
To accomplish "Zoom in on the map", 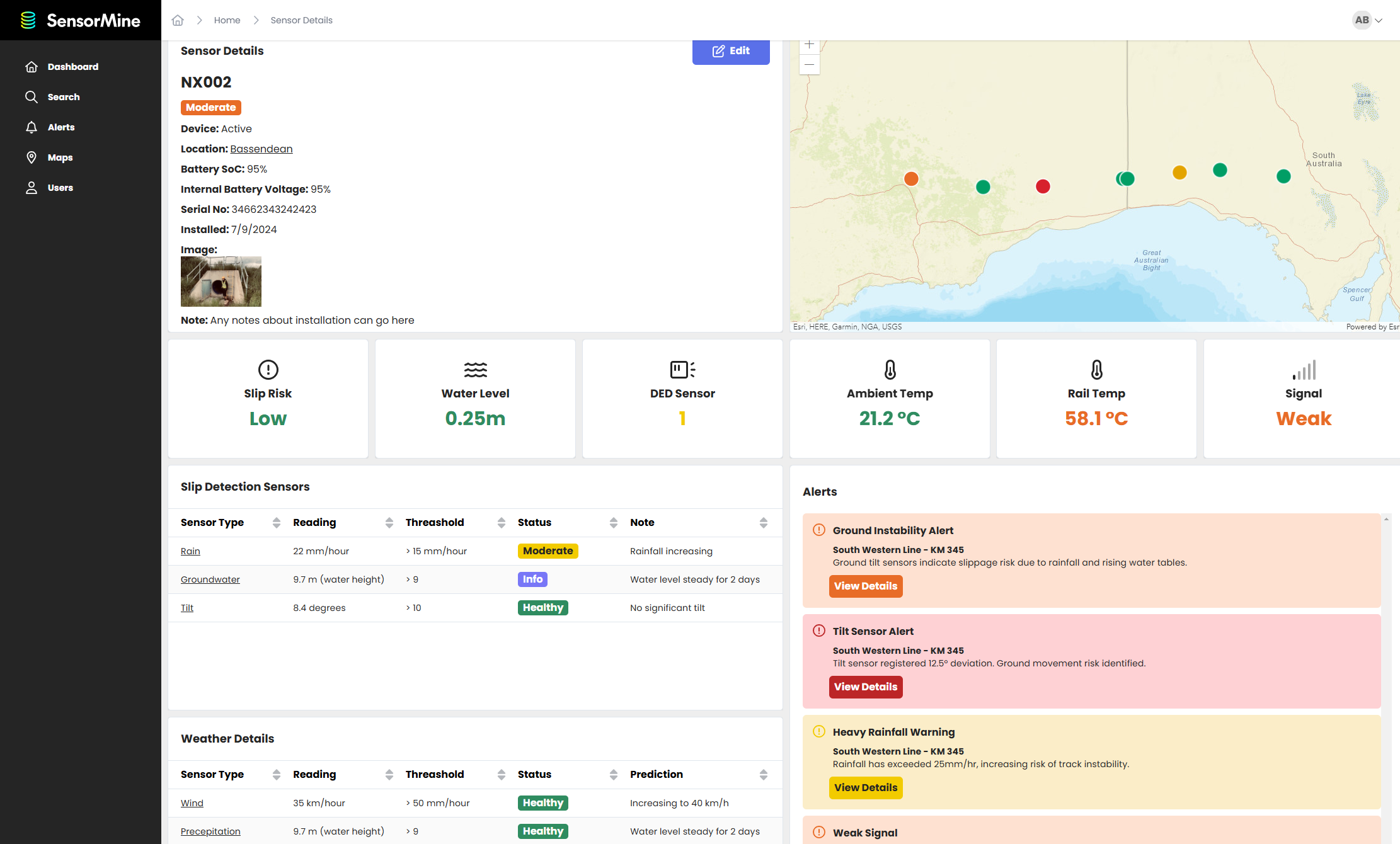I will click(810, 45).
